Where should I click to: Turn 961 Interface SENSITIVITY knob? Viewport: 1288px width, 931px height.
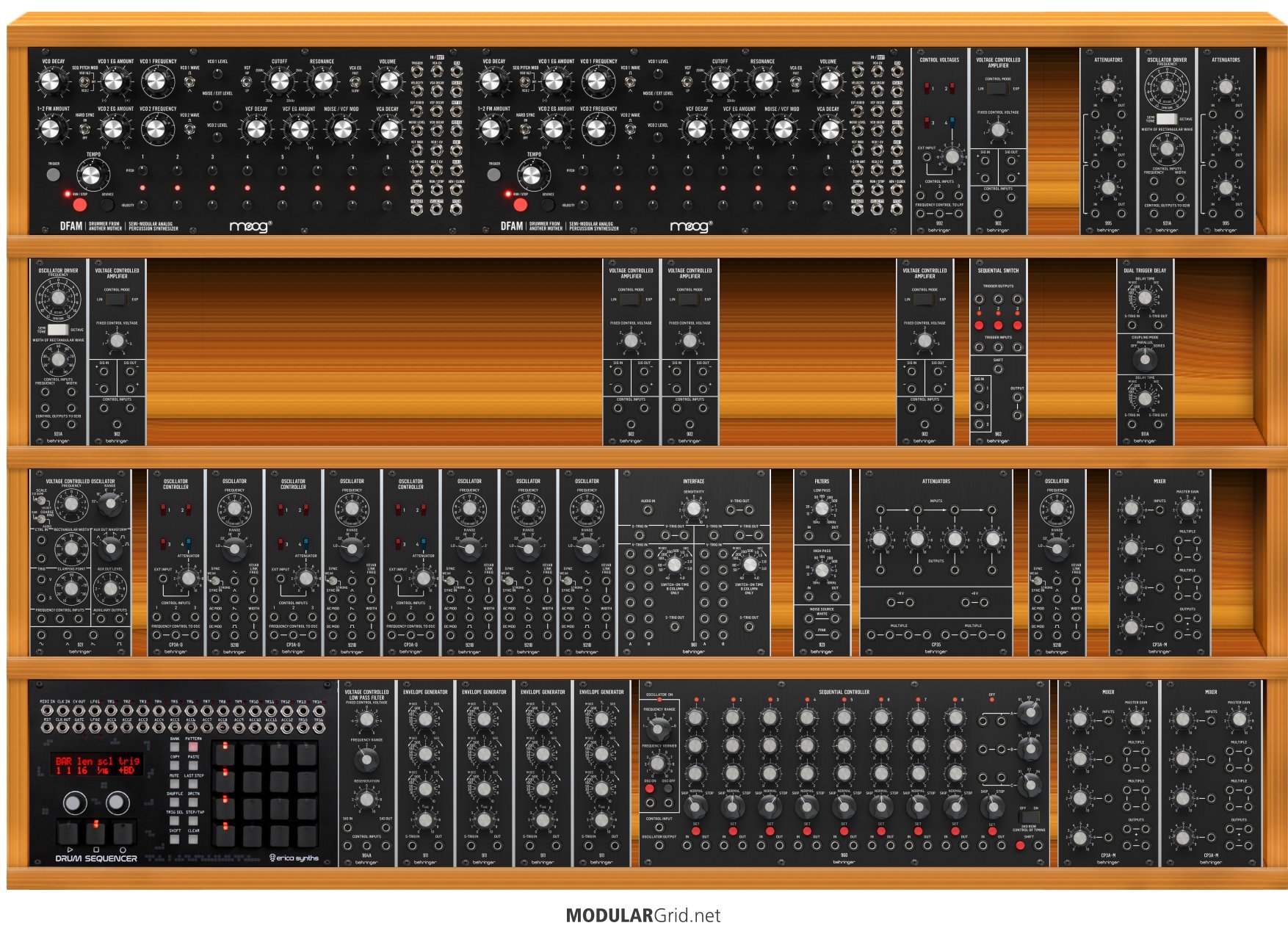[693, 508]
